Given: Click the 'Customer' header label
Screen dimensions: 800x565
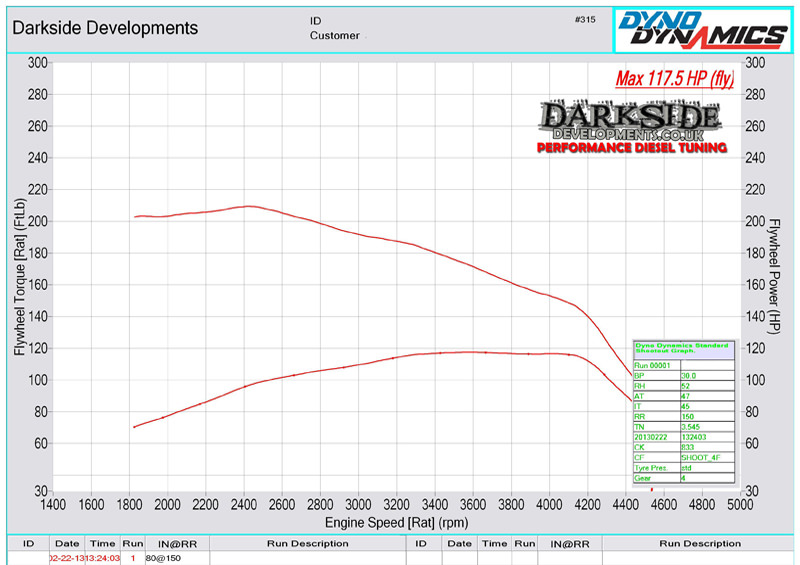Looking at the screenshot, I should (x=335, y=36).
